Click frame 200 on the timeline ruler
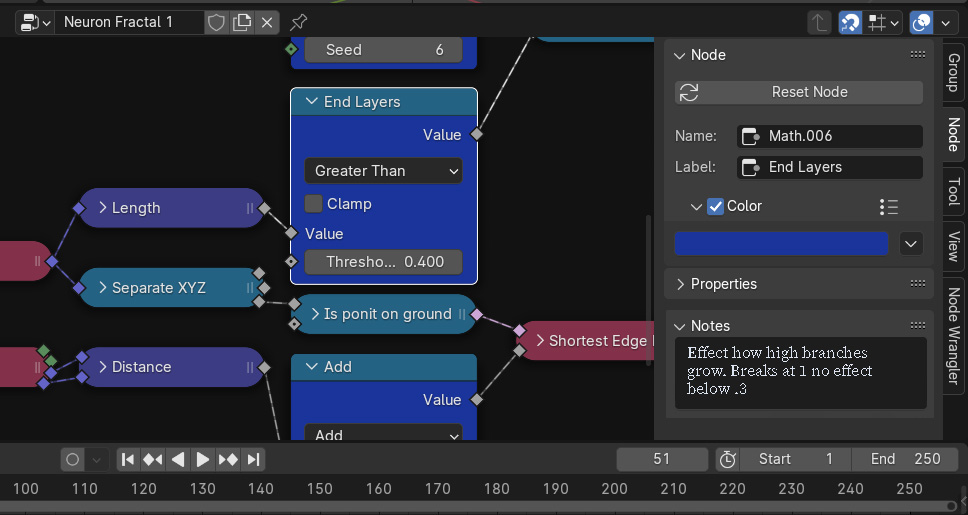The image size is (968, 515). [614, 489]
